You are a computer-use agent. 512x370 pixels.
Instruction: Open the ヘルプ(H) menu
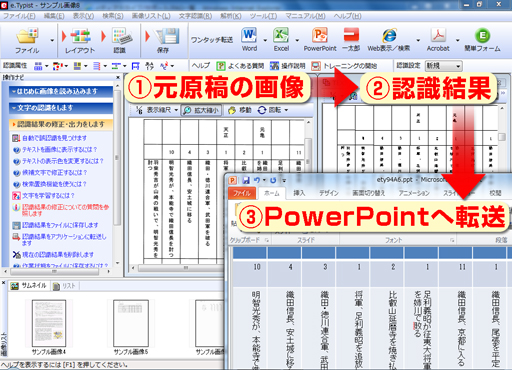(x=347, y=16)
